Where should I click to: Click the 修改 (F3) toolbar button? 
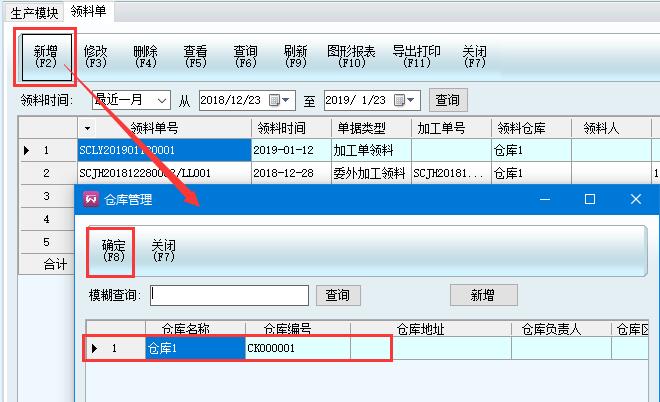pyautogui.click(x=96, y=56)
